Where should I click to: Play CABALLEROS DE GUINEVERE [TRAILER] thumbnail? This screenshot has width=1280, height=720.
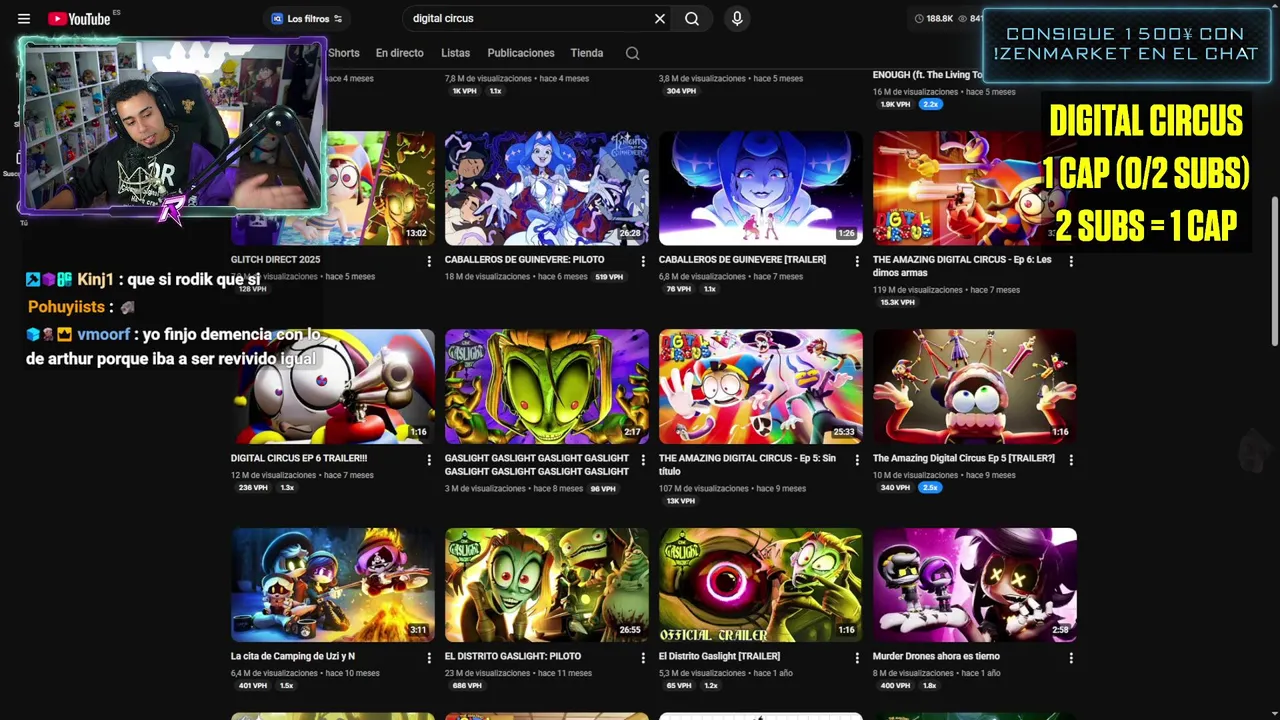[x=761, y=188]
